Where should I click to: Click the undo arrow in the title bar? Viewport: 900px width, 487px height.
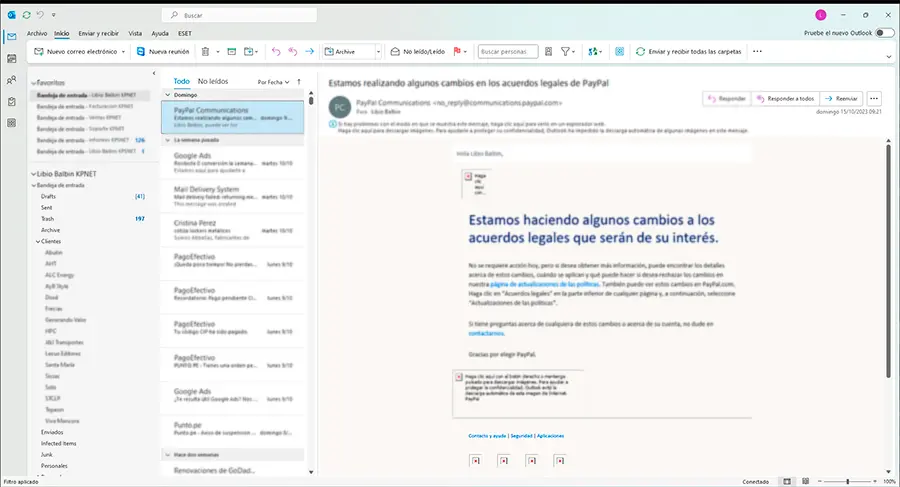coord(40,15)
